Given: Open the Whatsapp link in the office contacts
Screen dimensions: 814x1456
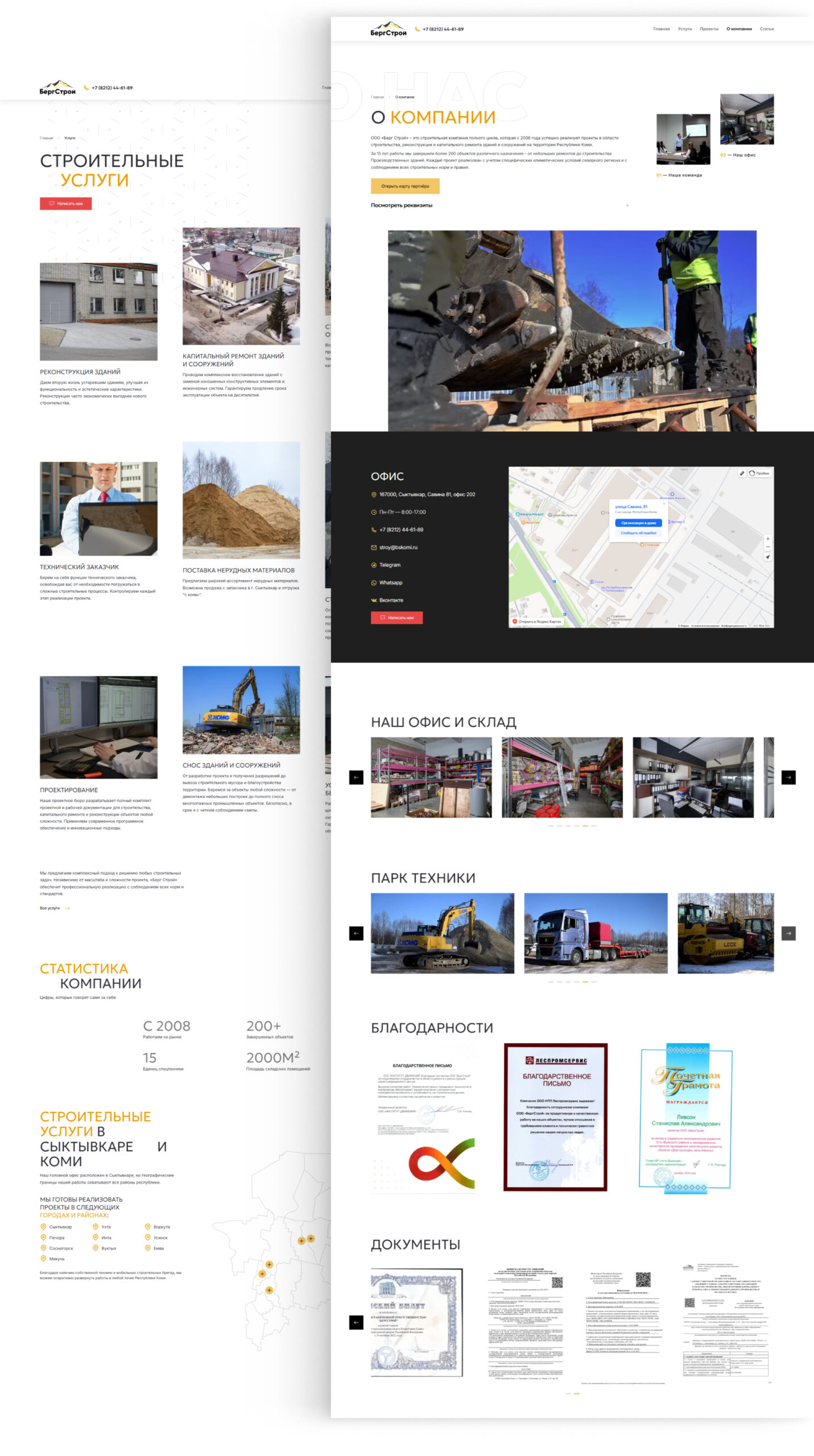Looking at the screenshot, I should [391, 582].
